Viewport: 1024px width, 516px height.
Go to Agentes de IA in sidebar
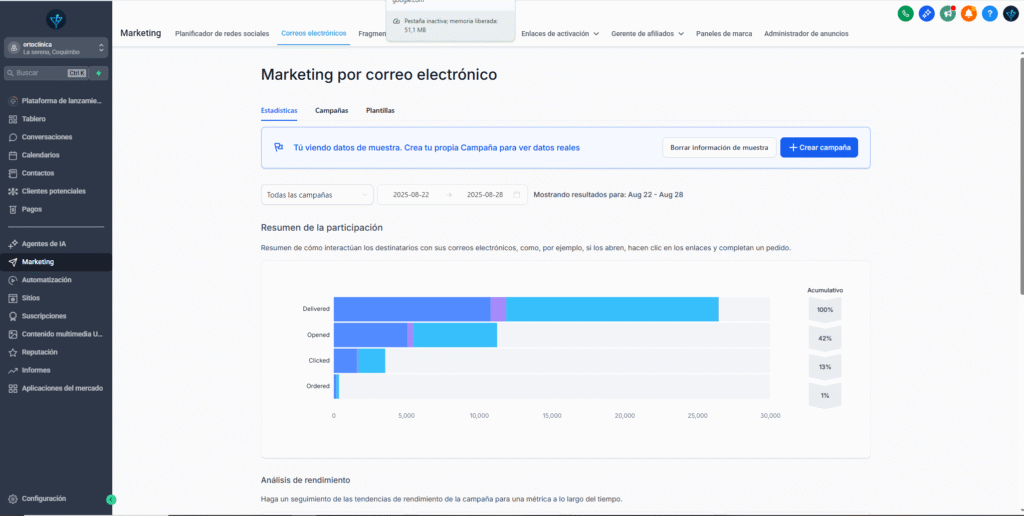coord(43,244)
